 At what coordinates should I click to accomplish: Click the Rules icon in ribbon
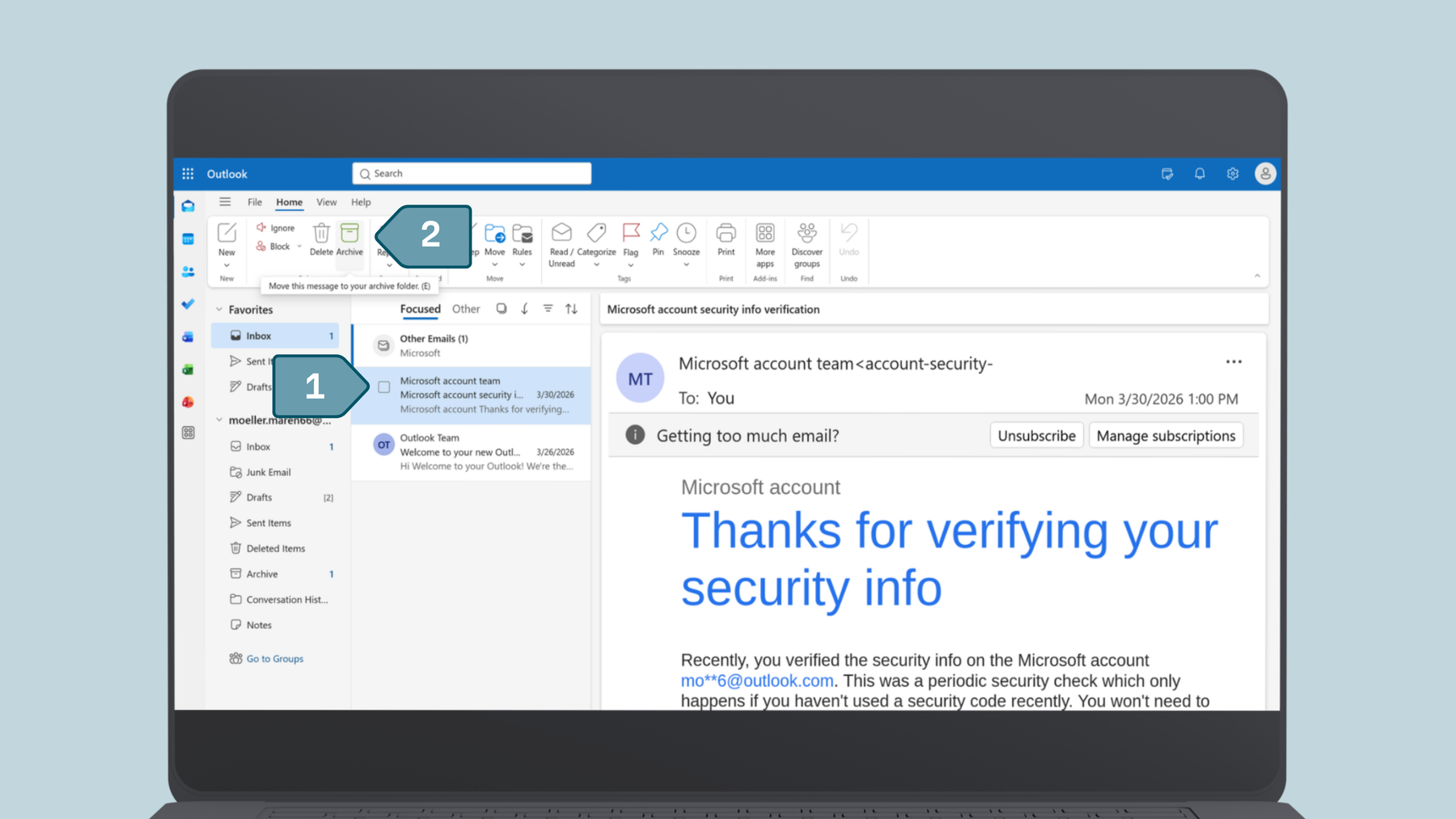523,233
